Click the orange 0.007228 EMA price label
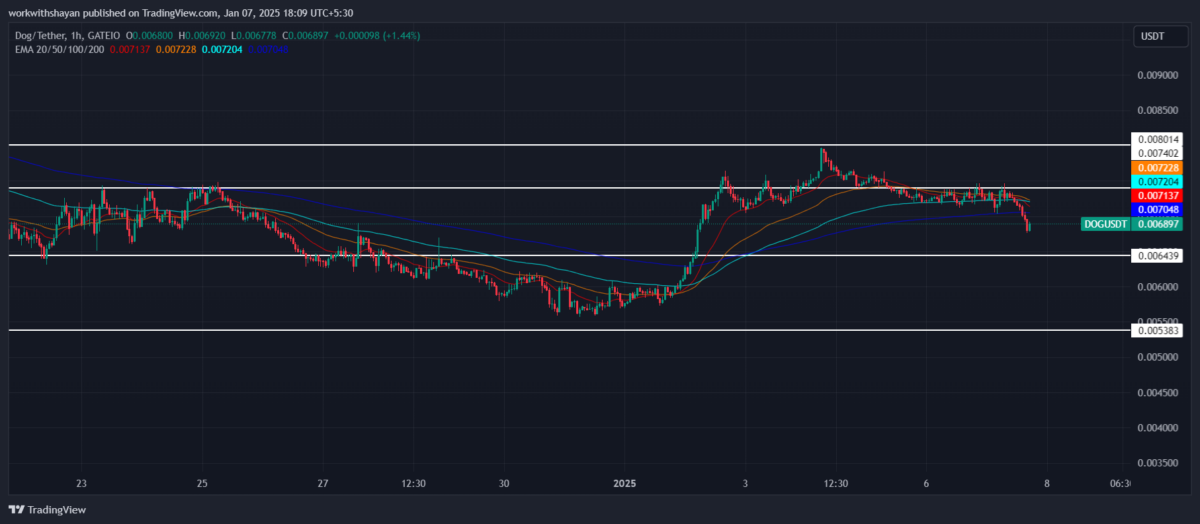The image size is (1200, 524). (x=1157, y=167)
